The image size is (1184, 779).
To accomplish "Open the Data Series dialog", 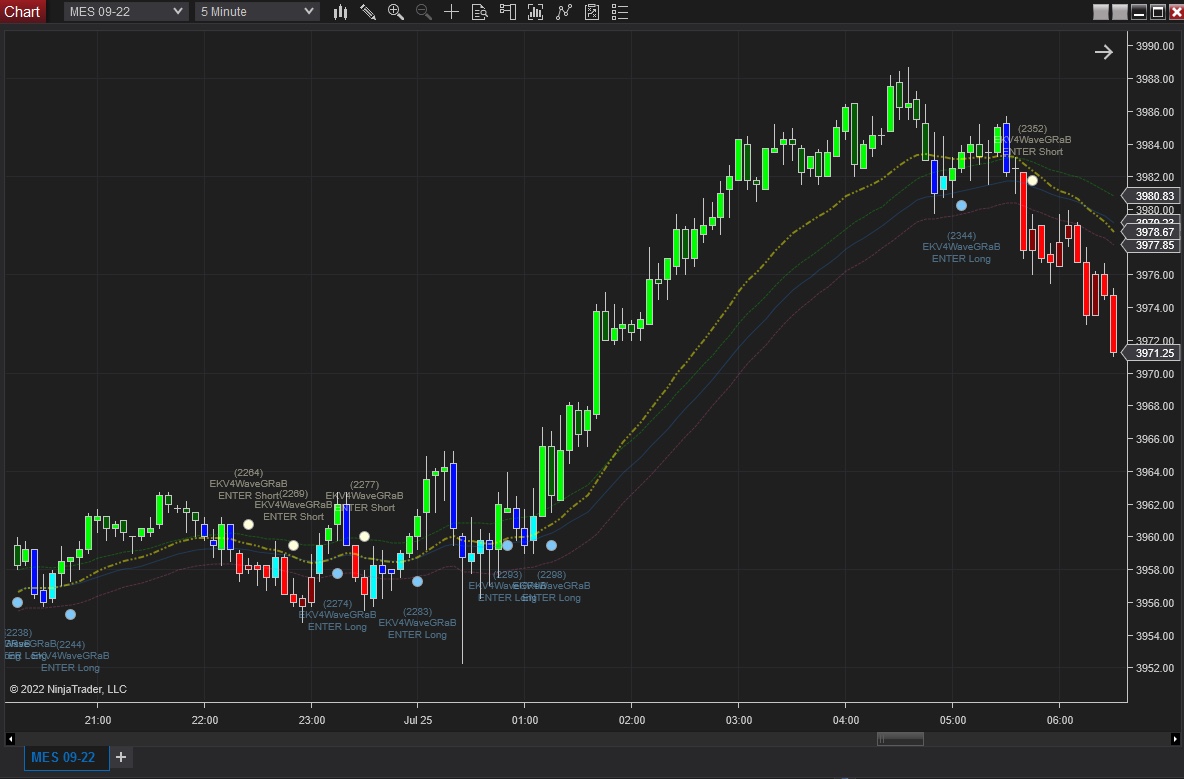I will pyautogui.click(x=535, y=11).
